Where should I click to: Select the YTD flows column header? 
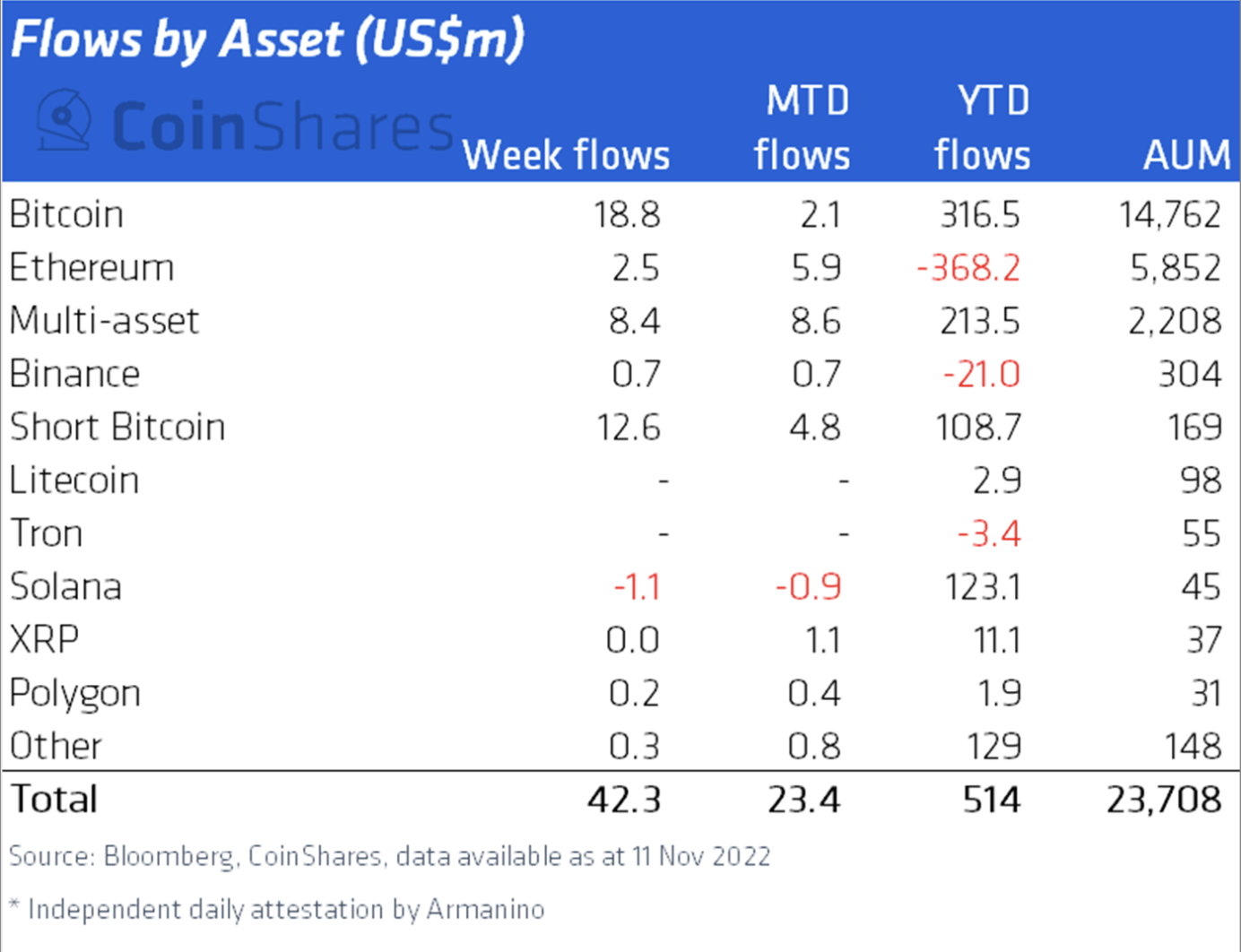pyautogui.click(x=983, y=128)
